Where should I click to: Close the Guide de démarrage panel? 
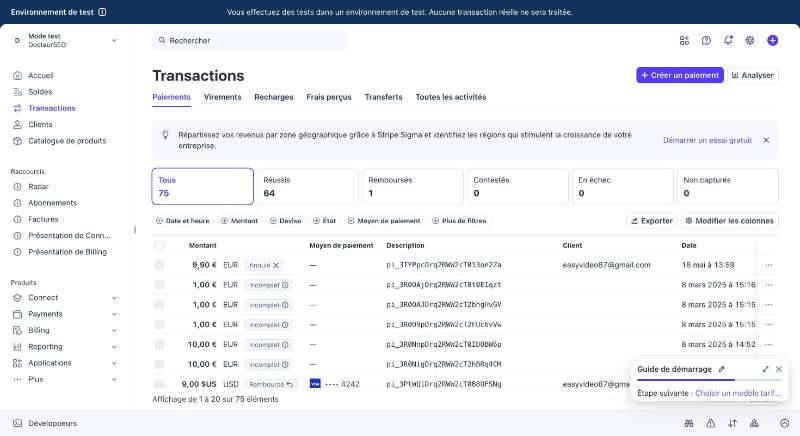(x=779, y=369)
